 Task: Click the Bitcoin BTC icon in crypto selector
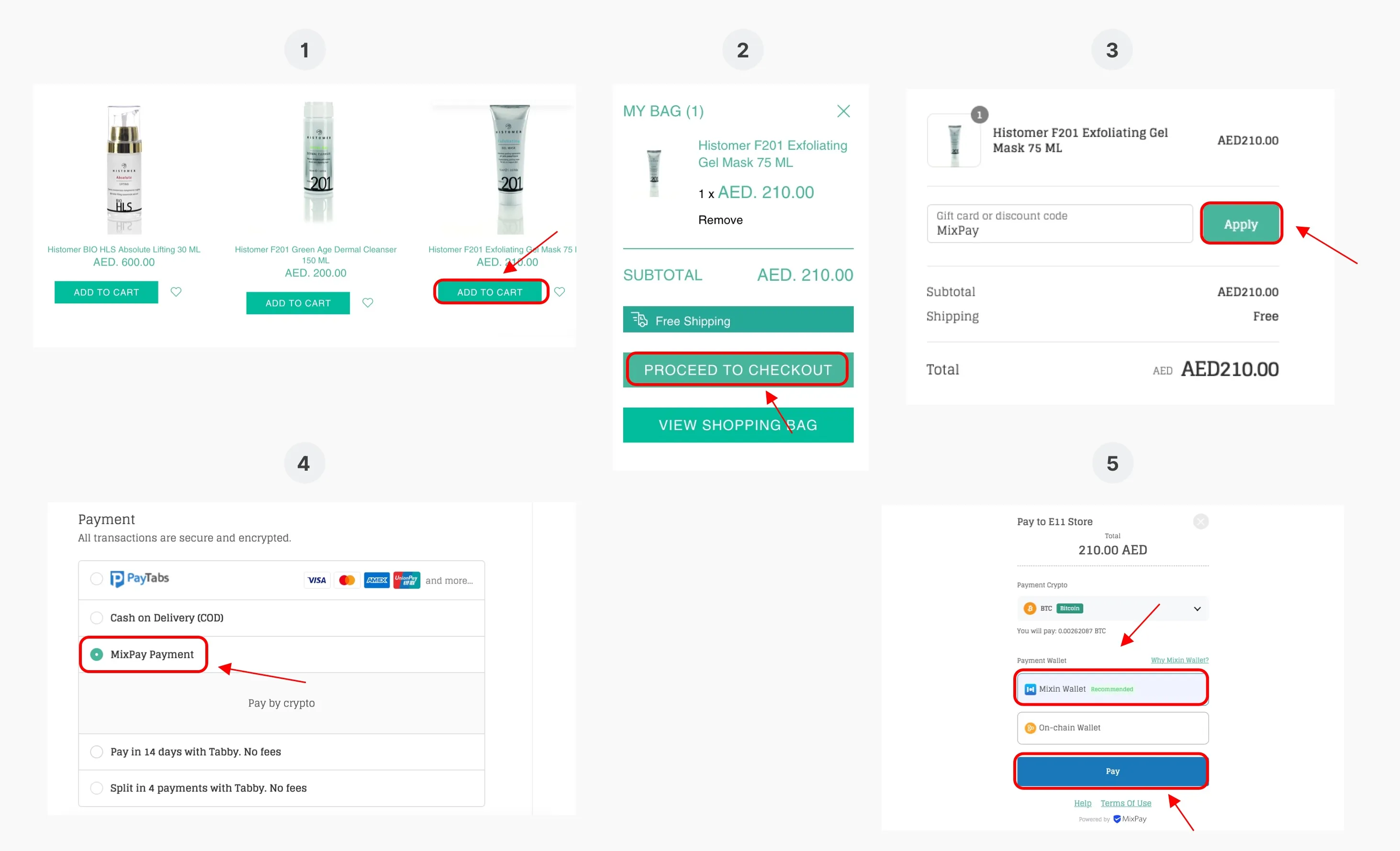[x=1033, y=608]
